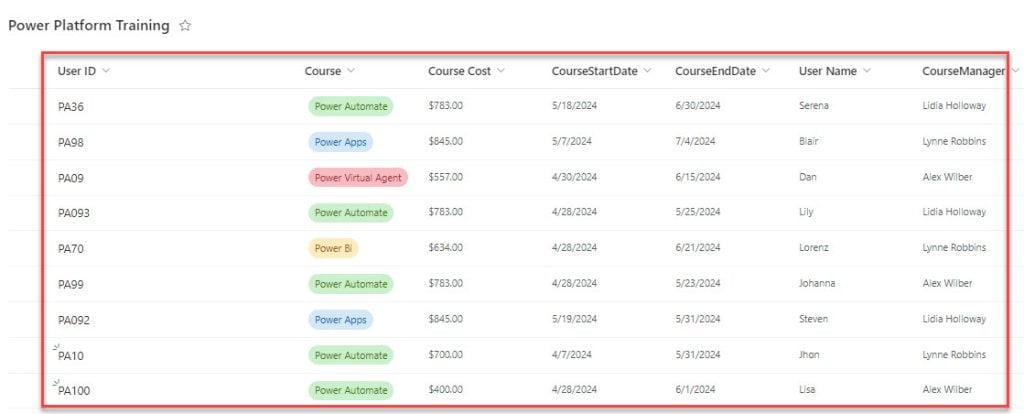
Task: Click Power Automate pill in PA093 row
Action: [351, 212]
